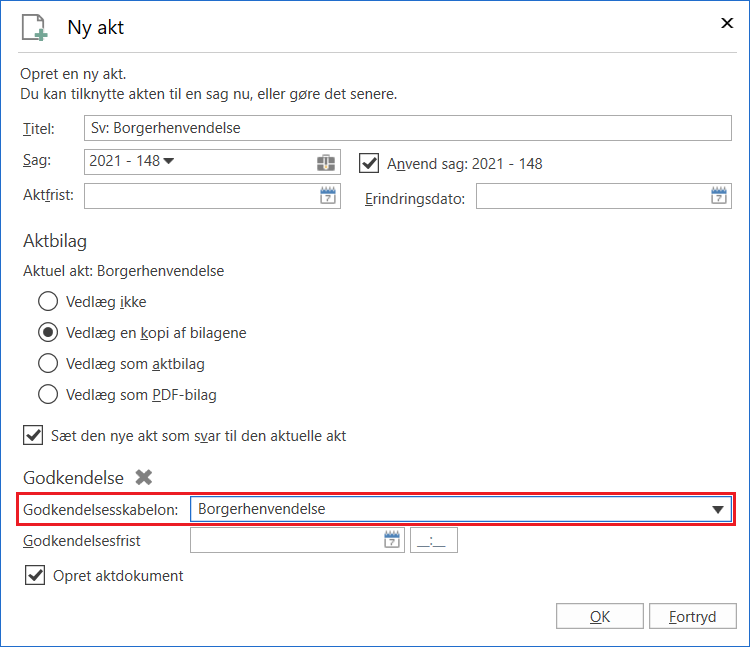Click in the Titel text field

[x=410, y=128]
